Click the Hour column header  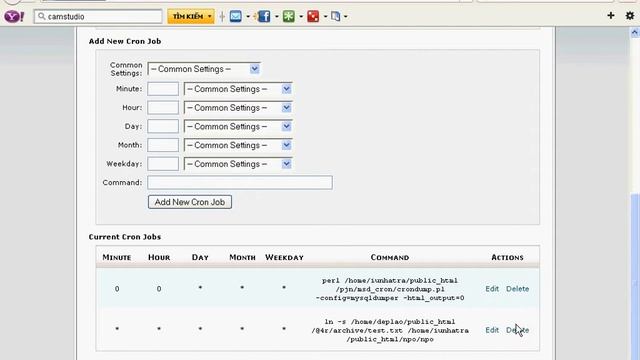(x=159, y=257)
